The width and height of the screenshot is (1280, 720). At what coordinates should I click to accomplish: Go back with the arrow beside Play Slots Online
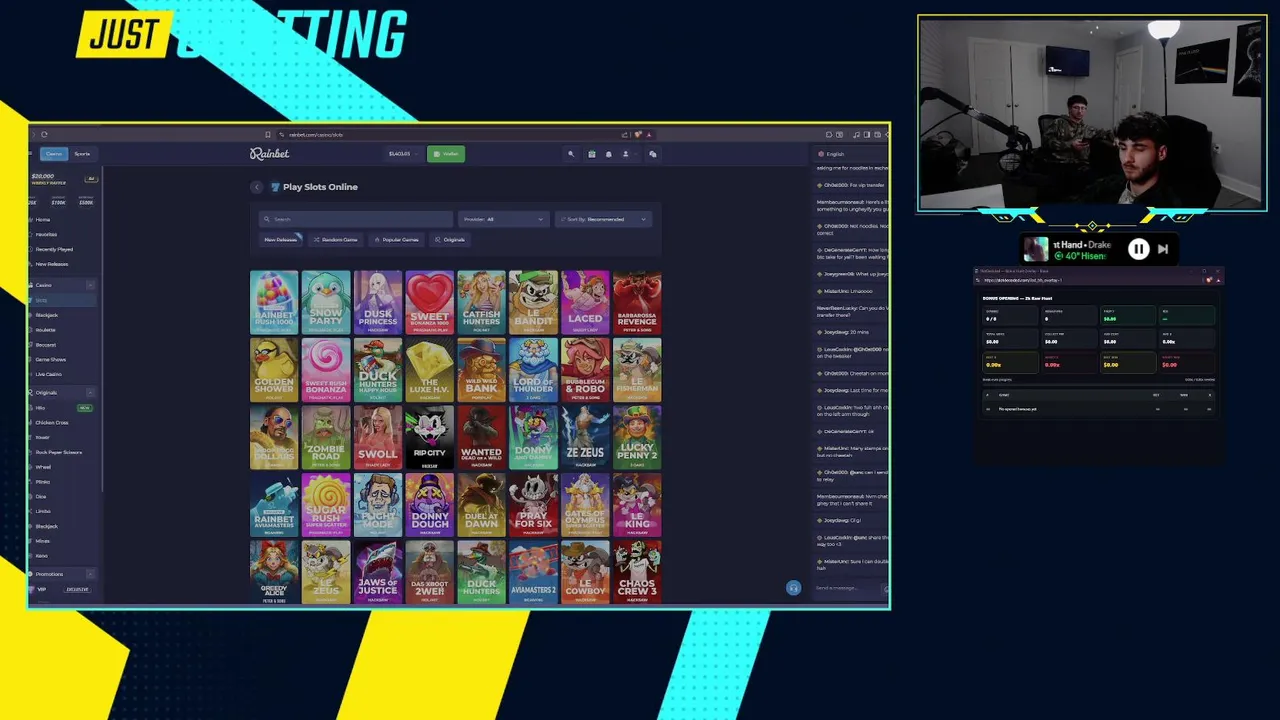pos(257,187)
